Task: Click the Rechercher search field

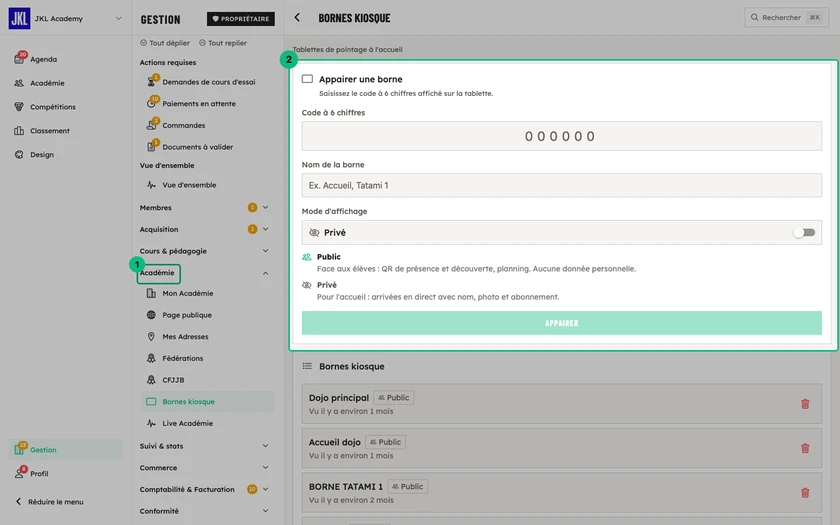Action: pos(786,18)
